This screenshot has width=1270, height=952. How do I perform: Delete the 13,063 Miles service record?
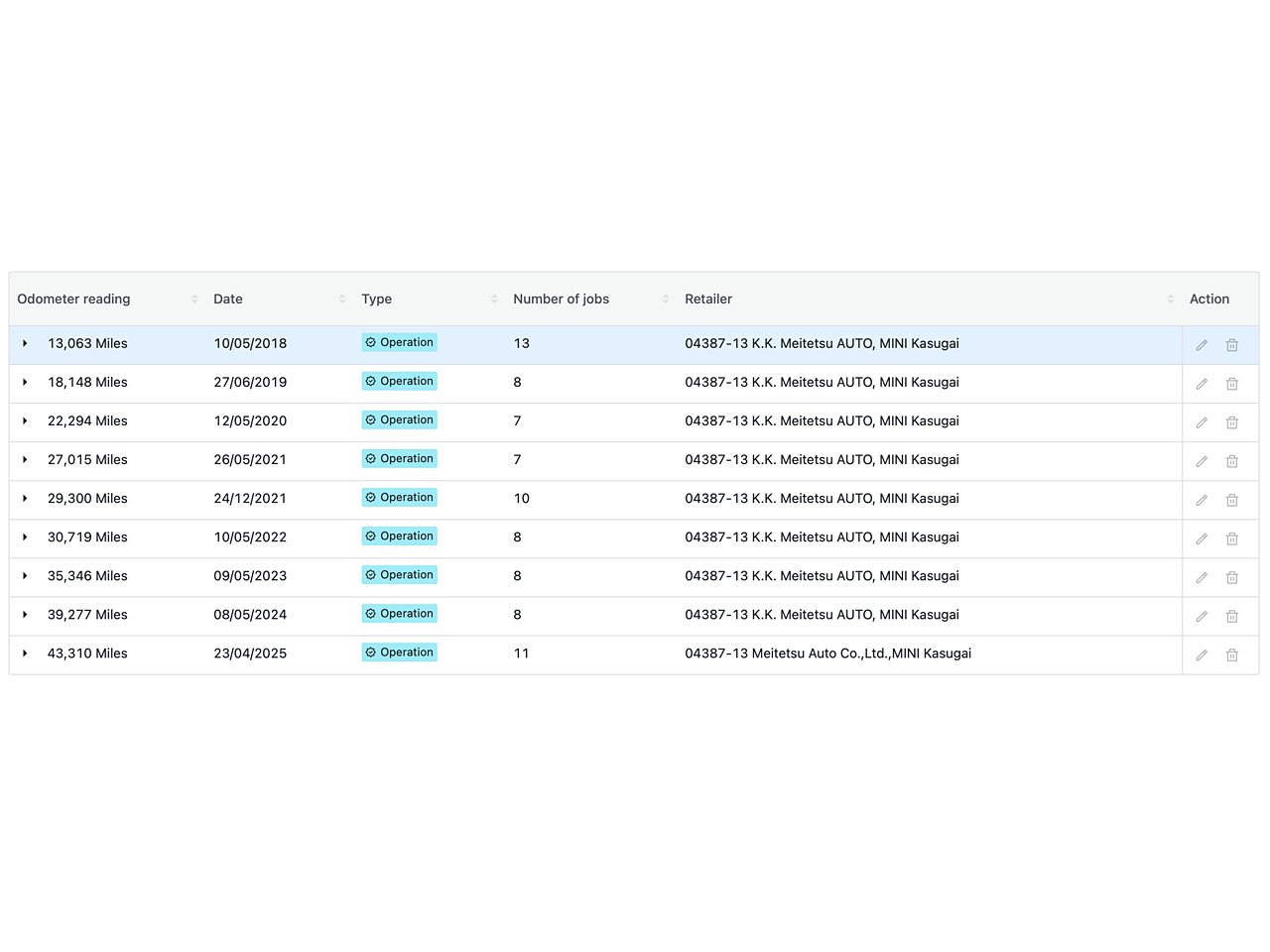click(1232, 345)
